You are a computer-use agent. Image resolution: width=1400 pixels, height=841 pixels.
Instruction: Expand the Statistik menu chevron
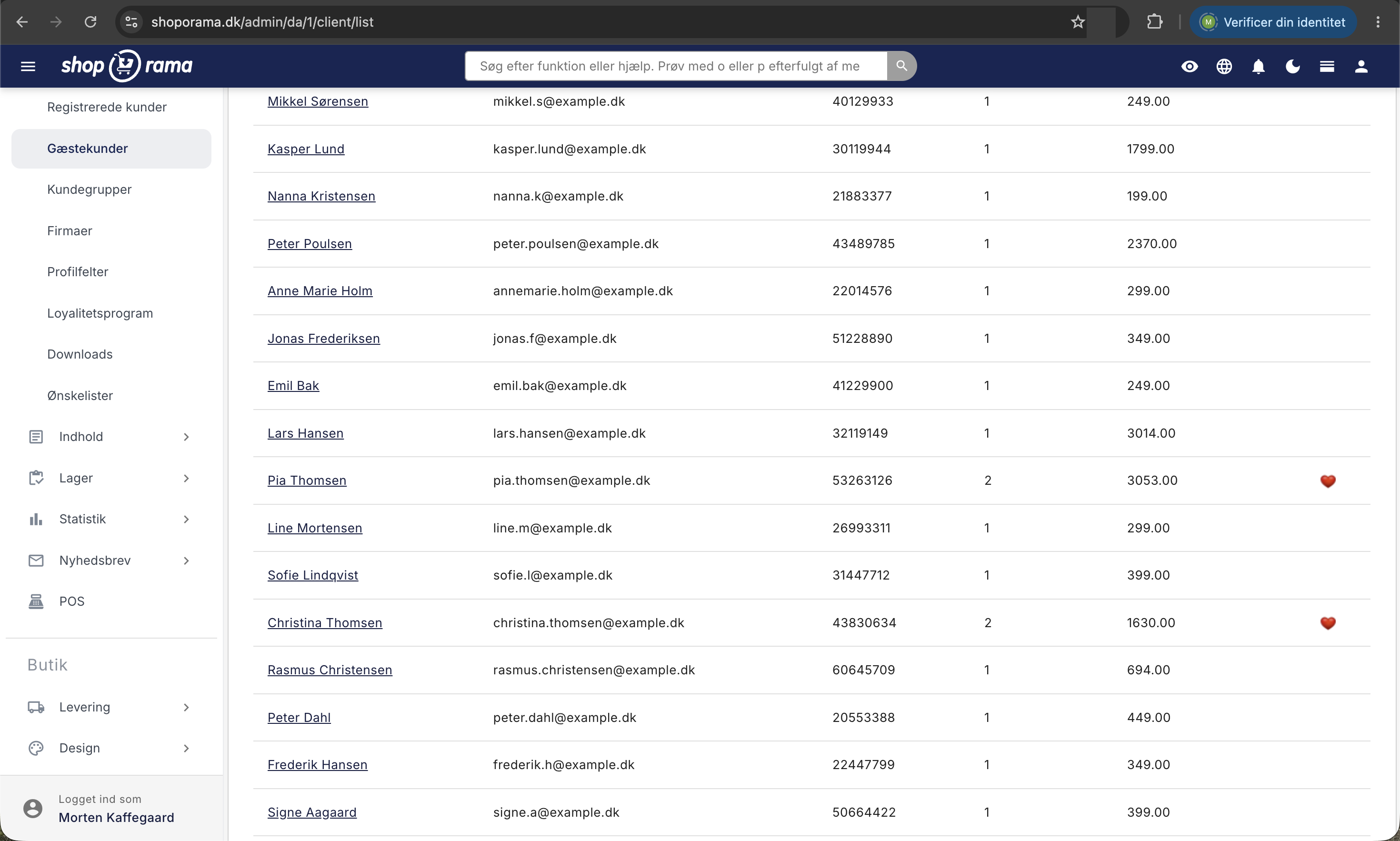coord(186,519)
